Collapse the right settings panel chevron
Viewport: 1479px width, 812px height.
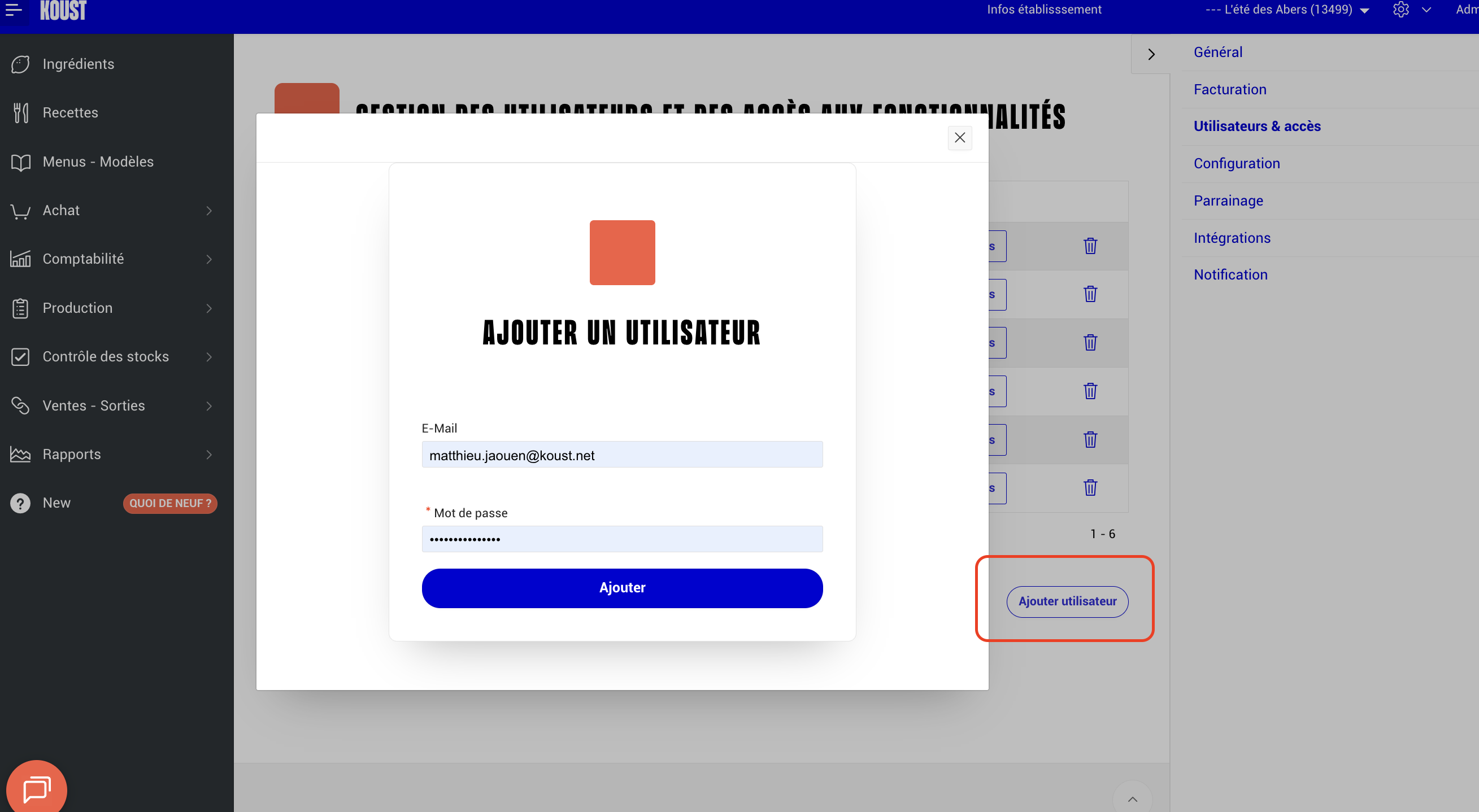point(1151,55)
